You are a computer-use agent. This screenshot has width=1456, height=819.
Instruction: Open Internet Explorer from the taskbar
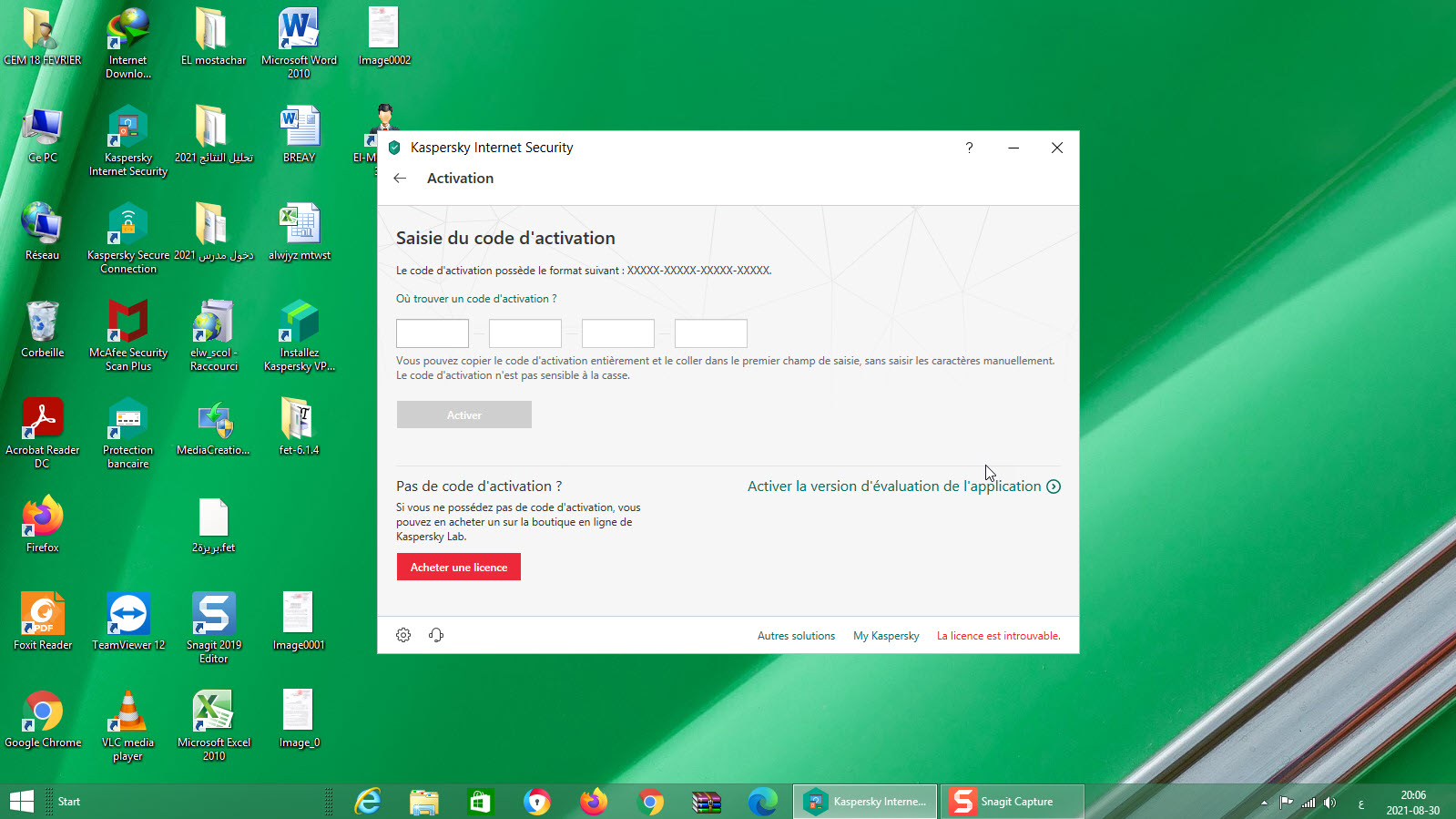click(x=368, y=802)
